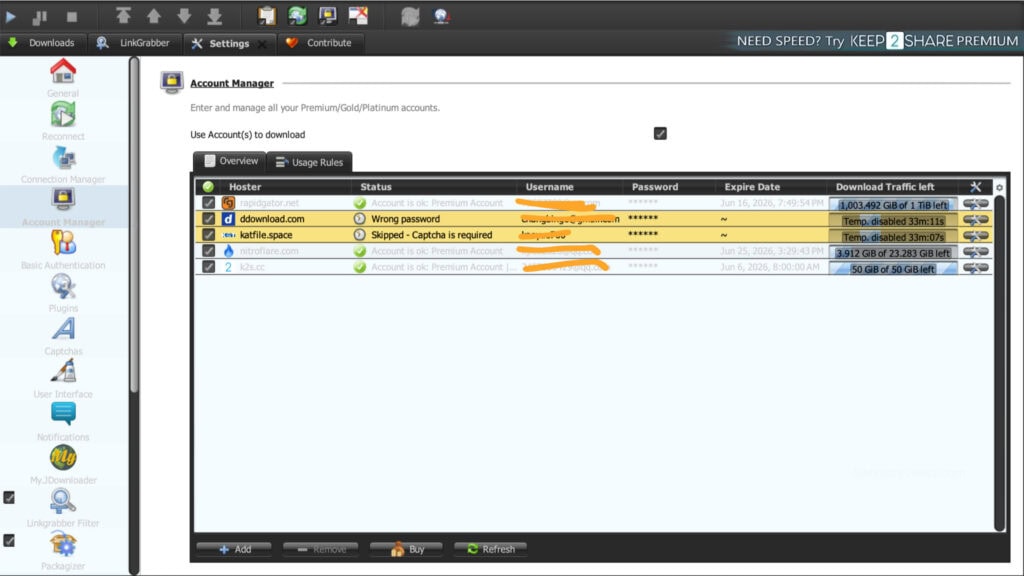This screenshot has width=1024, height=576.
Task: Pause downloads using the pause icon
Action: 40,16
